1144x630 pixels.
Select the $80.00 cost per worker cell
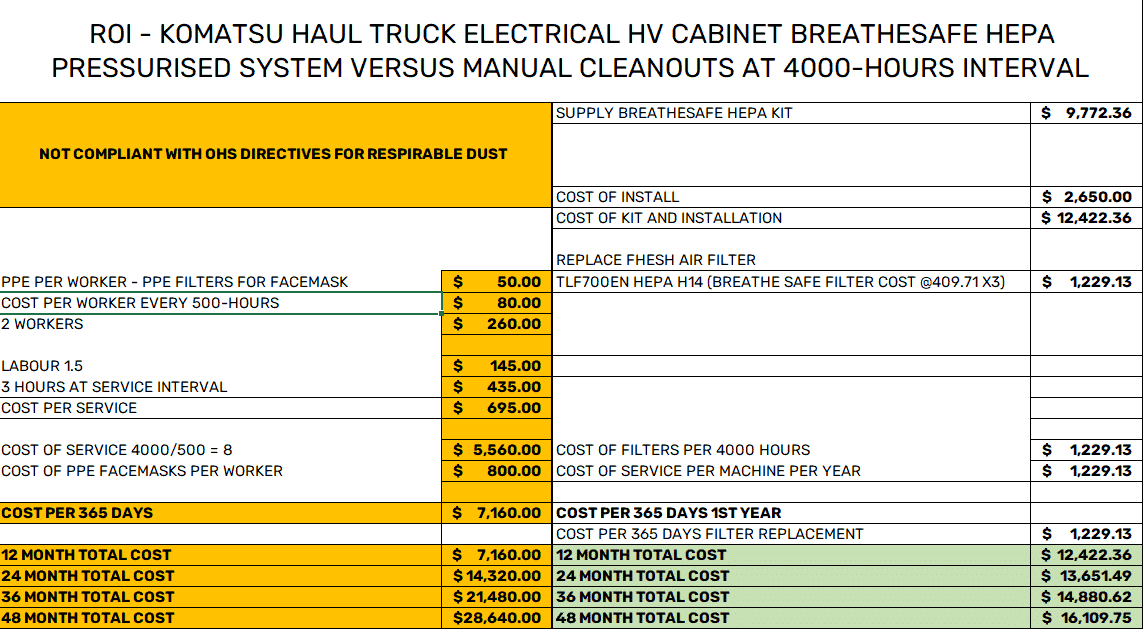[x=497, y=303]
